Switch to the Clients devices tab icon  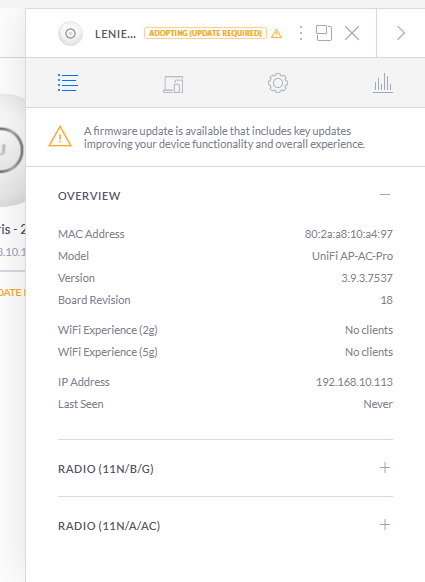[x=173, y=84]
